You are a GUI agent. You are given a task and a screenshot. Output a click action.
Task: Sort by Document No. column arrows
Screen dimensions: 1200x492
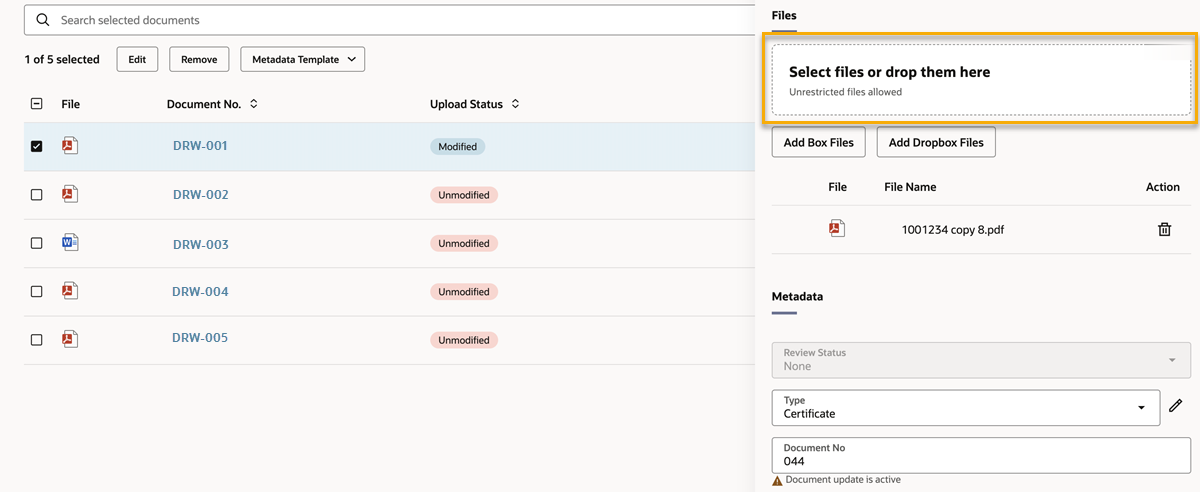(254, 104)
